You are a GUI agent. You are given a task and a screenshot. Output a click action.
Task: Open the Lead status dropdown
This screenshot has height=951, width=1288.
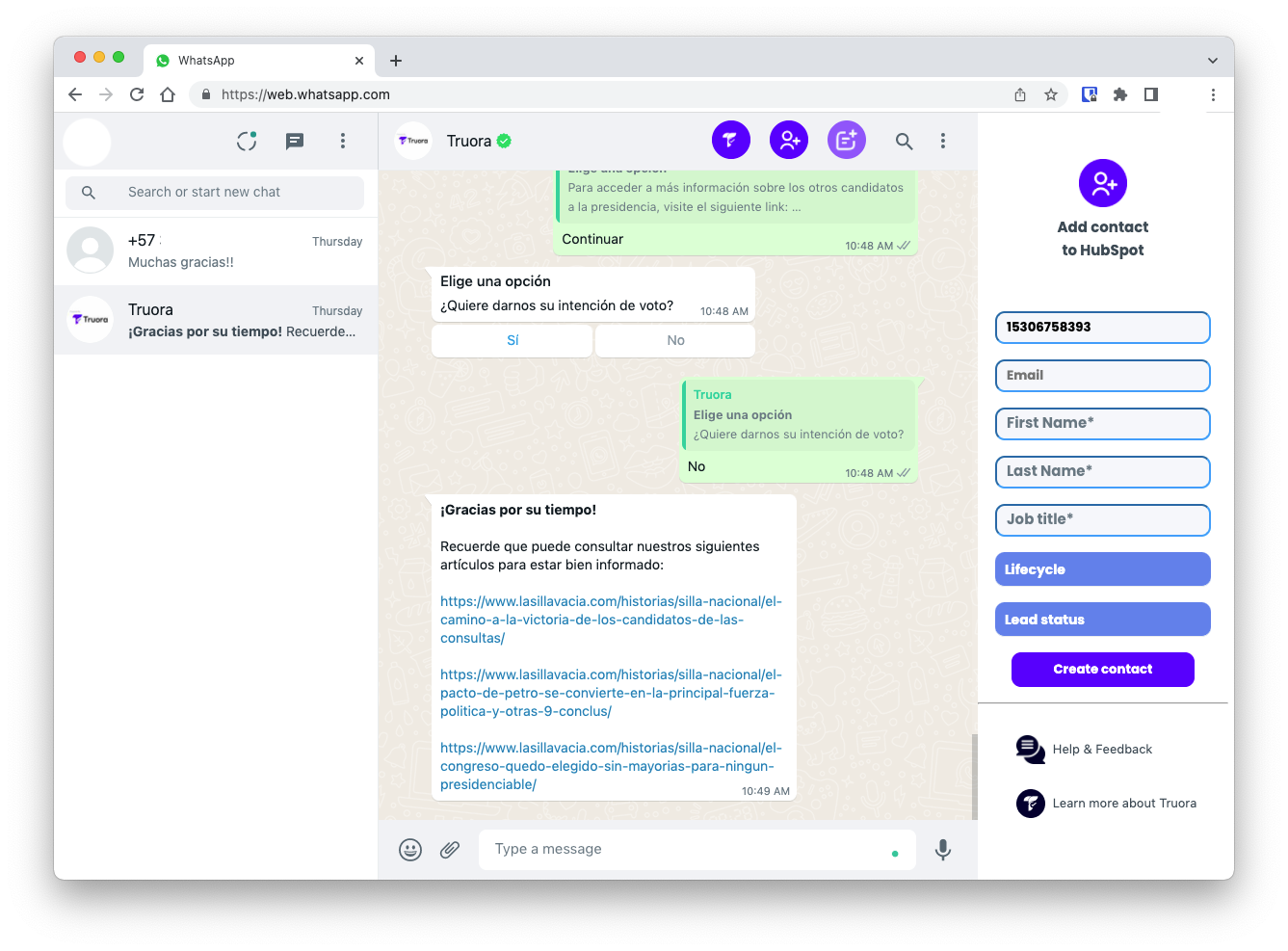1102,620
